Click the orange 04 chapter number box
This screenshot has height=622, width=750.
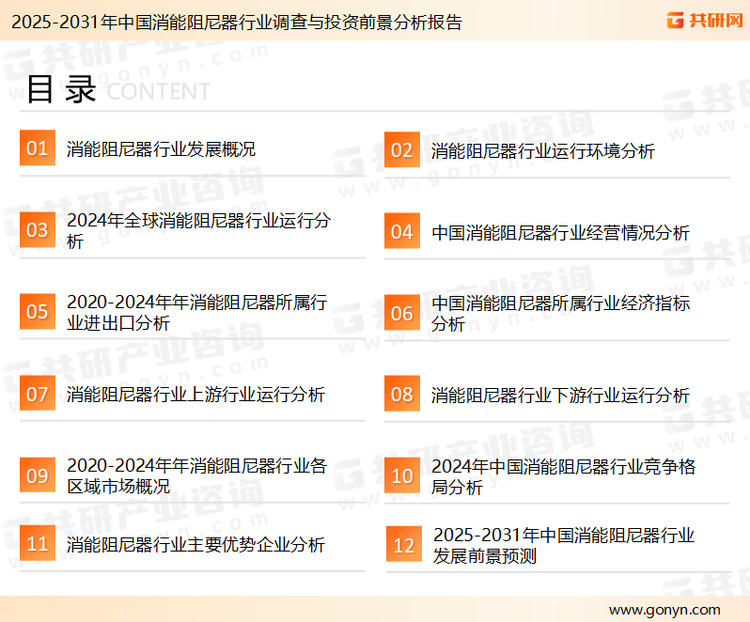coord(402,231)
